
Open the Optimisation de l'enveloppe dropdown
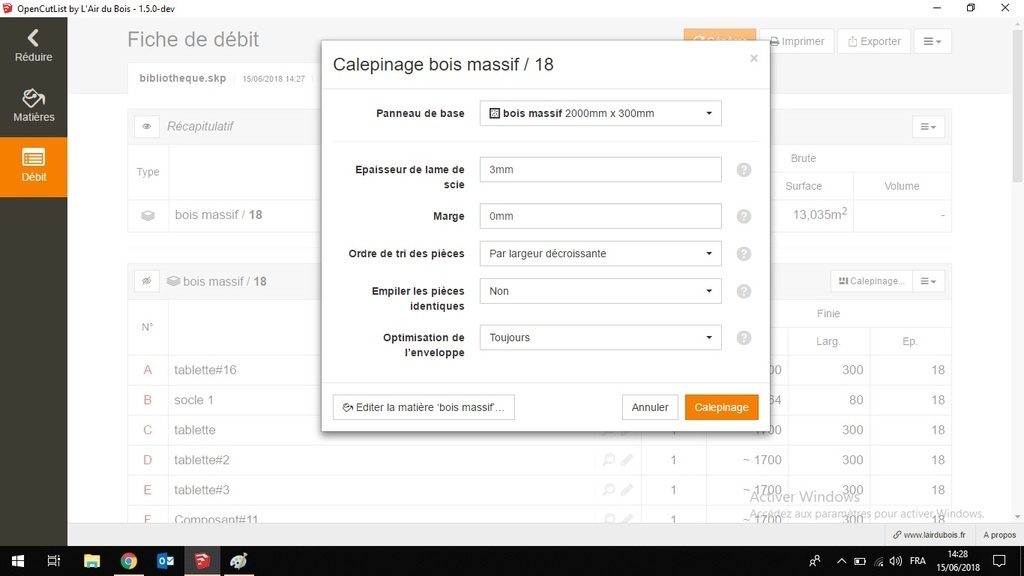coord(600,338)
